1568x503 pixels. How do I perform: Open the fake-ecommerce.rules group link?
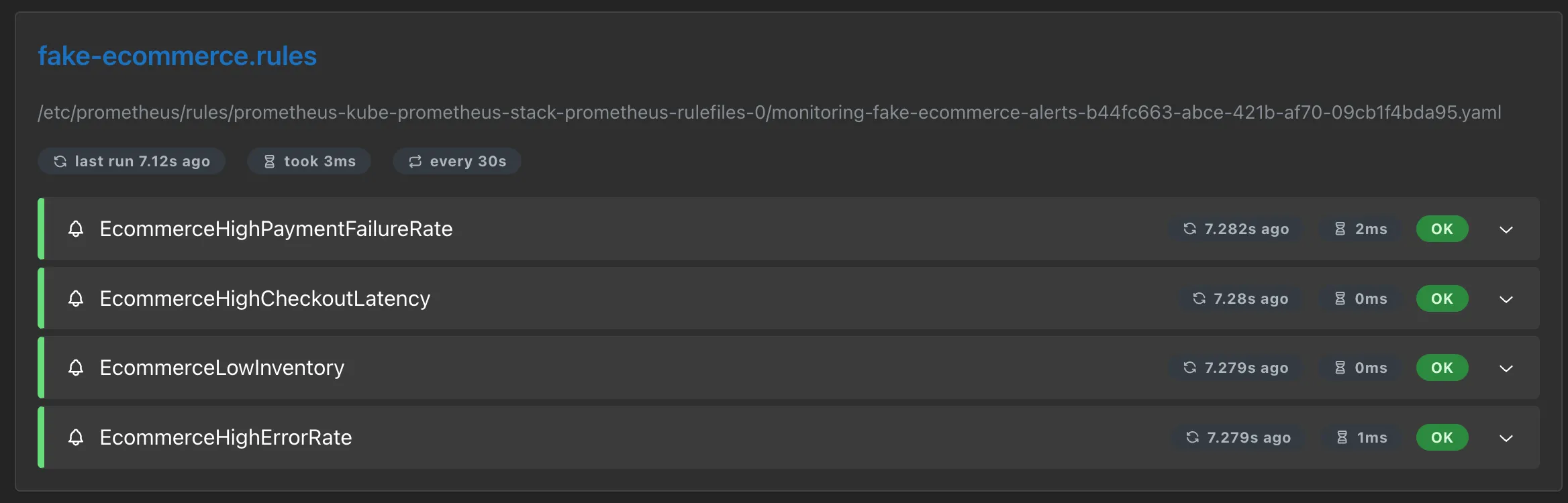pyautogui.click(x=177, y=56)
